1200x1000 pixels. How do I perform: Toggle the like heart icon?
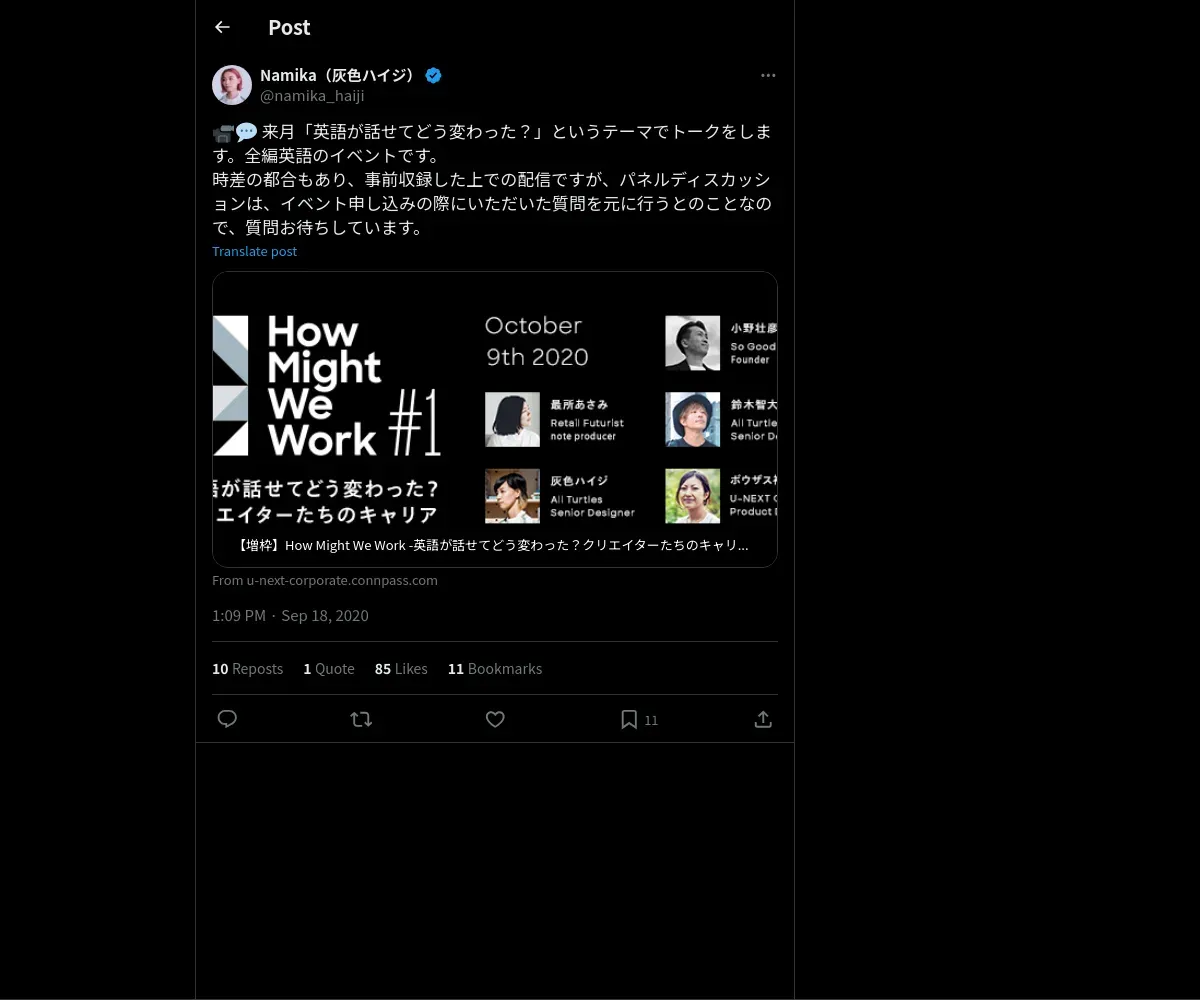[x=495, y=719]
